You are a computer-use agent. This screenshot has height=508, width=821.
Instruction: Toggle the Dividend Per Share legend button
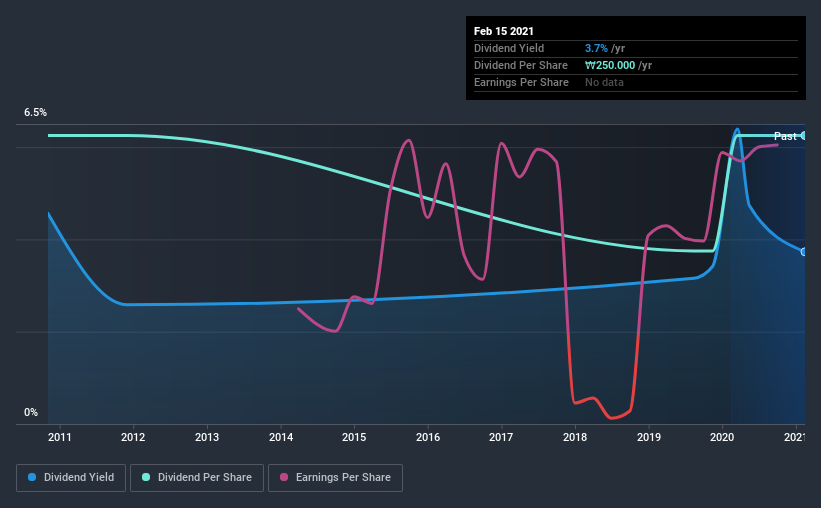(197, 478)
